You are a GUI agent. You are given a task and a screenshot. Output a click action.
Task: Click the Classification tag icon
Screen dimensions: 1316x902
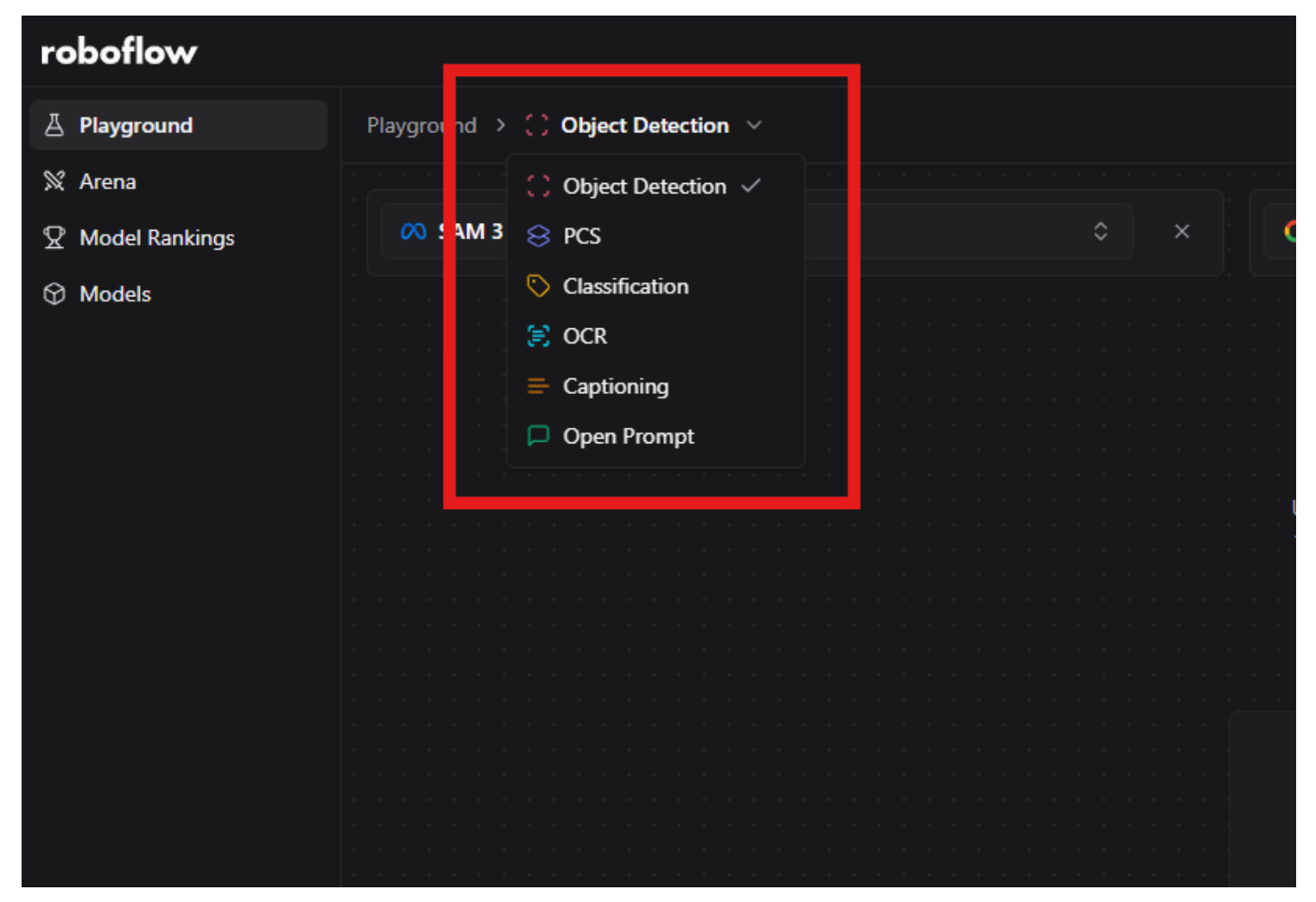tap(538, 286)
